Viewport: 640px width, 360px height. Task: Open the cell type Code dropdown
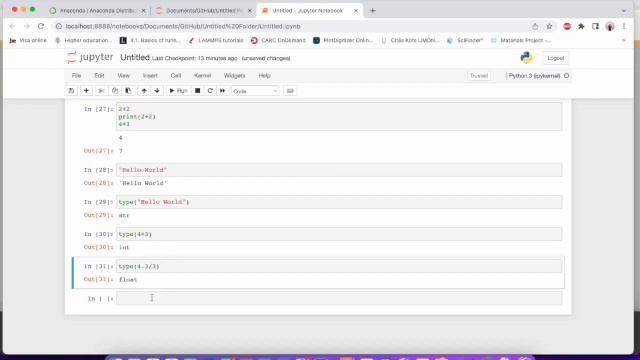pyautogui.click(x=255, y=91)
